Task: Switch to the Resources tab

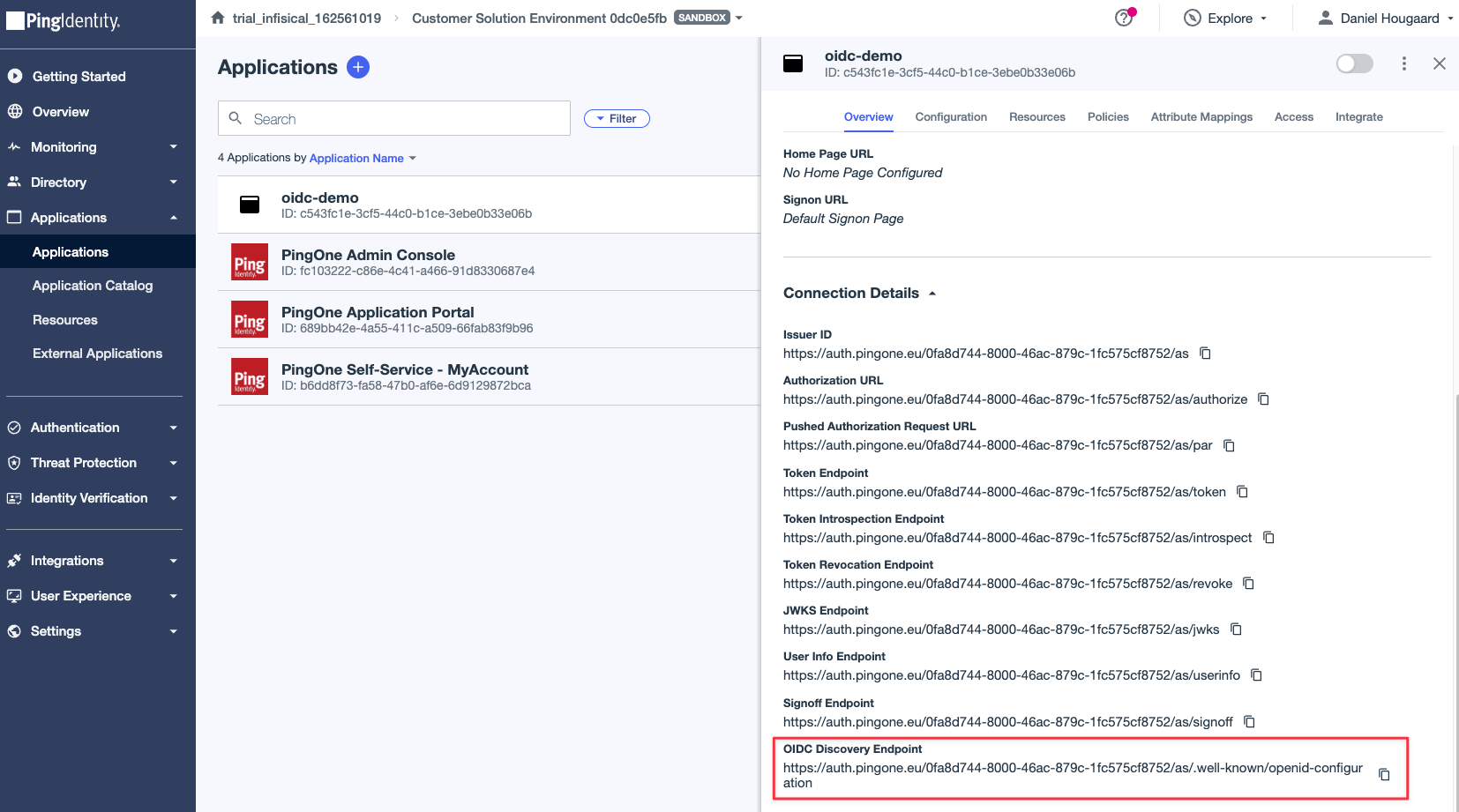Action: point(1037,117)
